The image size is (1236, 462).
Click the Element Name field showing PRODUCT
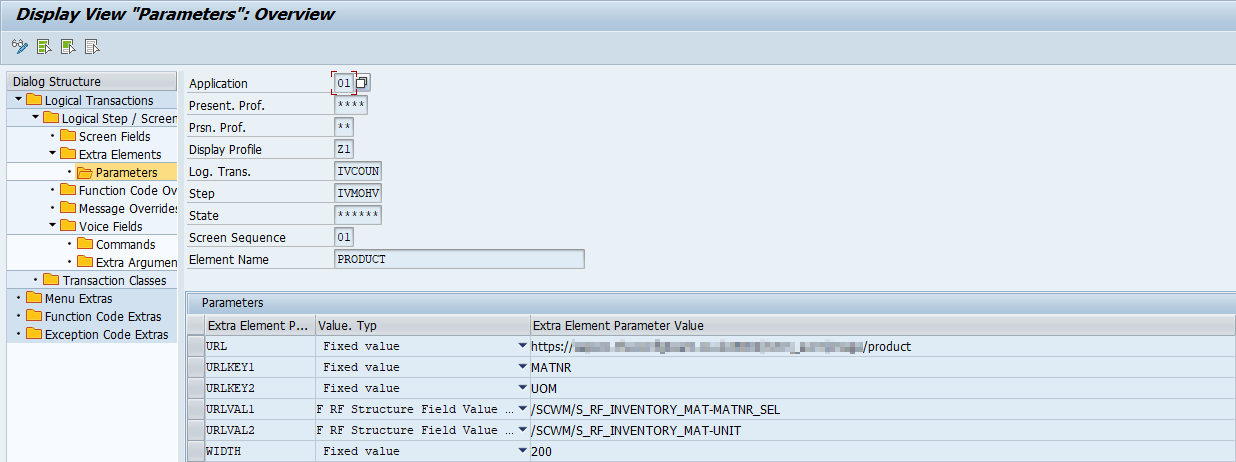click(x=459, y=259)
